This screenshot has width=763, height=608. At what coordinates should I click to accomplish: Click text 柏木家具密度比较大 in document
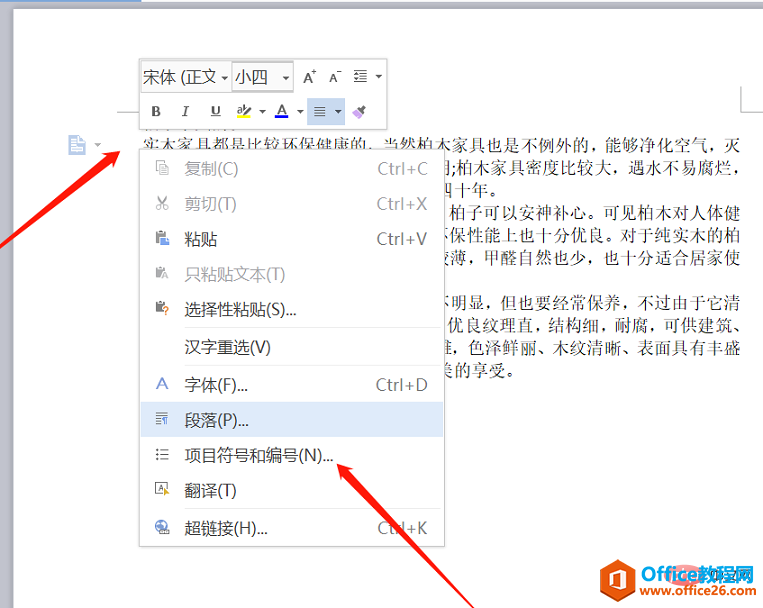534,168
